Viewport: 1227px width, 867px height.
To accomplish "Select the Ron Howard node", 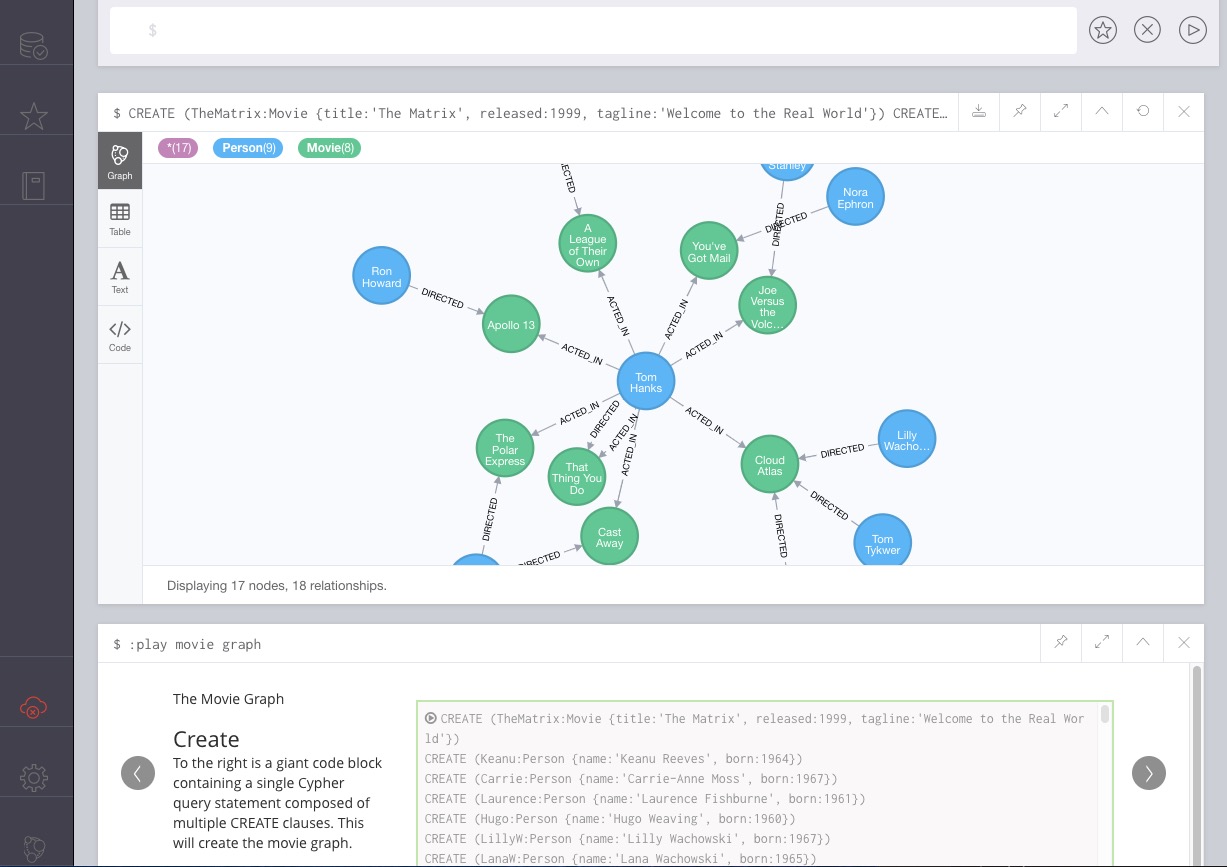I will tap(382, 277).
